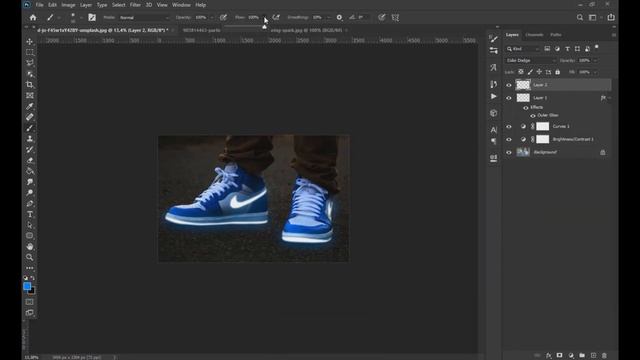Switch to the Channels tab
This screenshot has height=360, width=640.
(x=534, y=35)
